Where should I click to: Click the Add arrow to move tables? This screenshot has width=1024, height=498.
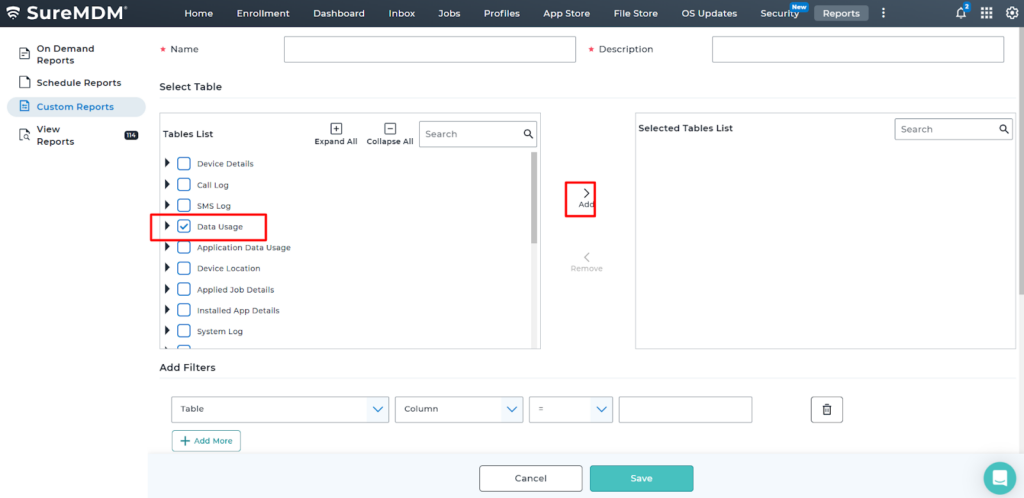(586, 193)
